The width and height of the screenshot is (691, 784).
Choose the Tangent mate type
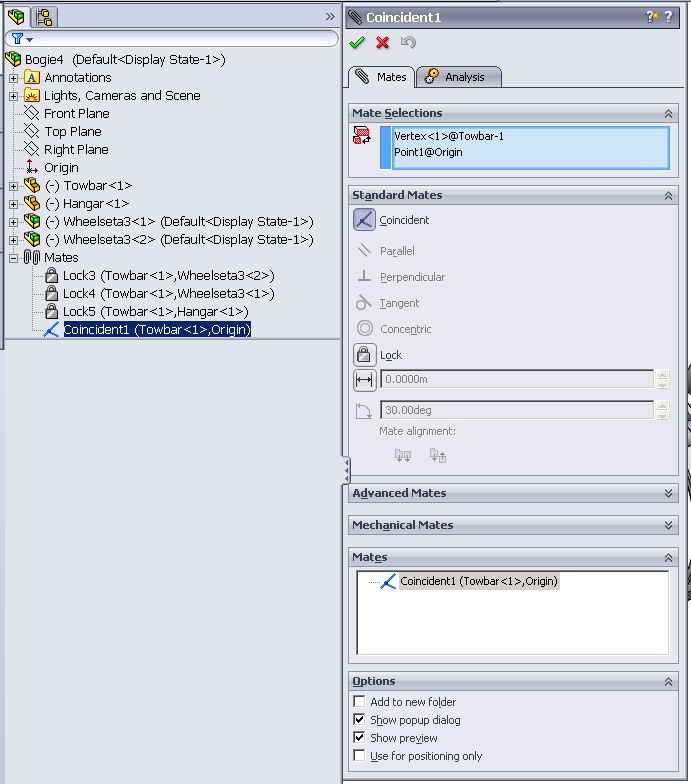[364, 302]
